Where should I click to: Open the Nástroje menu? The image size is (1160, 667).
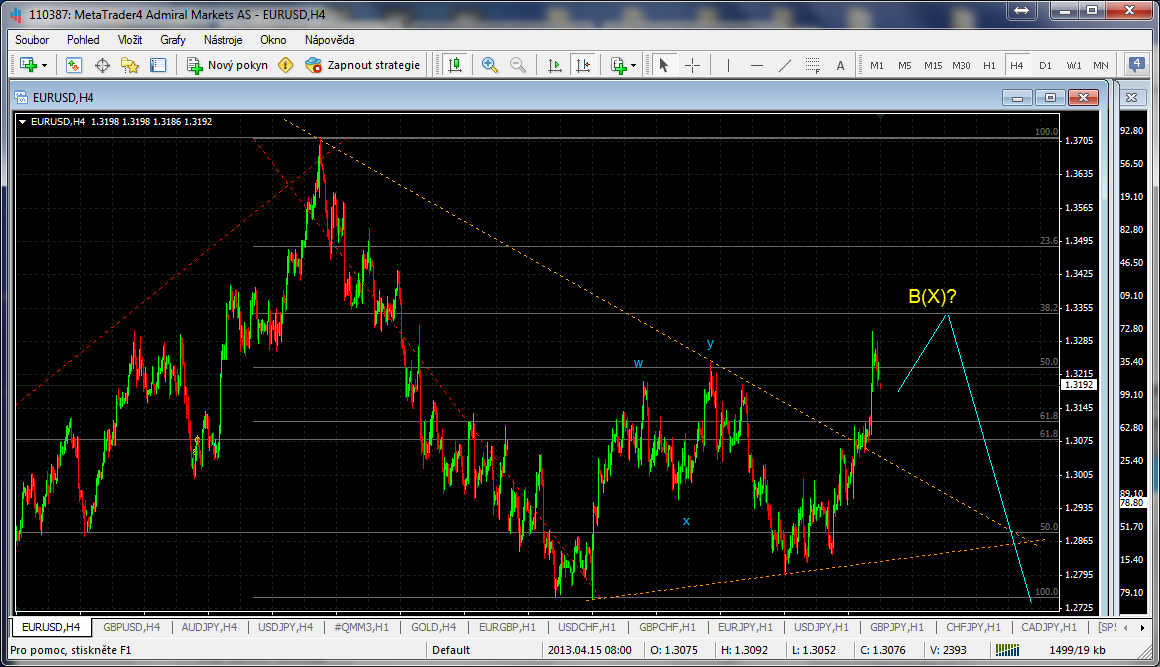[223, 40]
